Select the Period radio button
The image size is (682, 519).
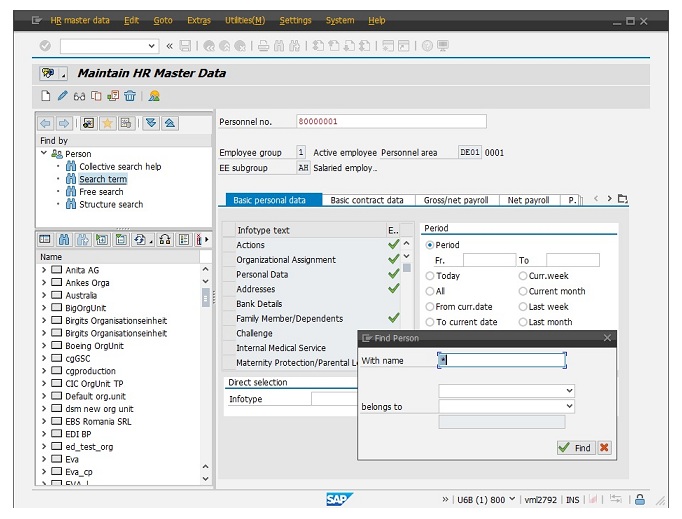tap(430, 245)
